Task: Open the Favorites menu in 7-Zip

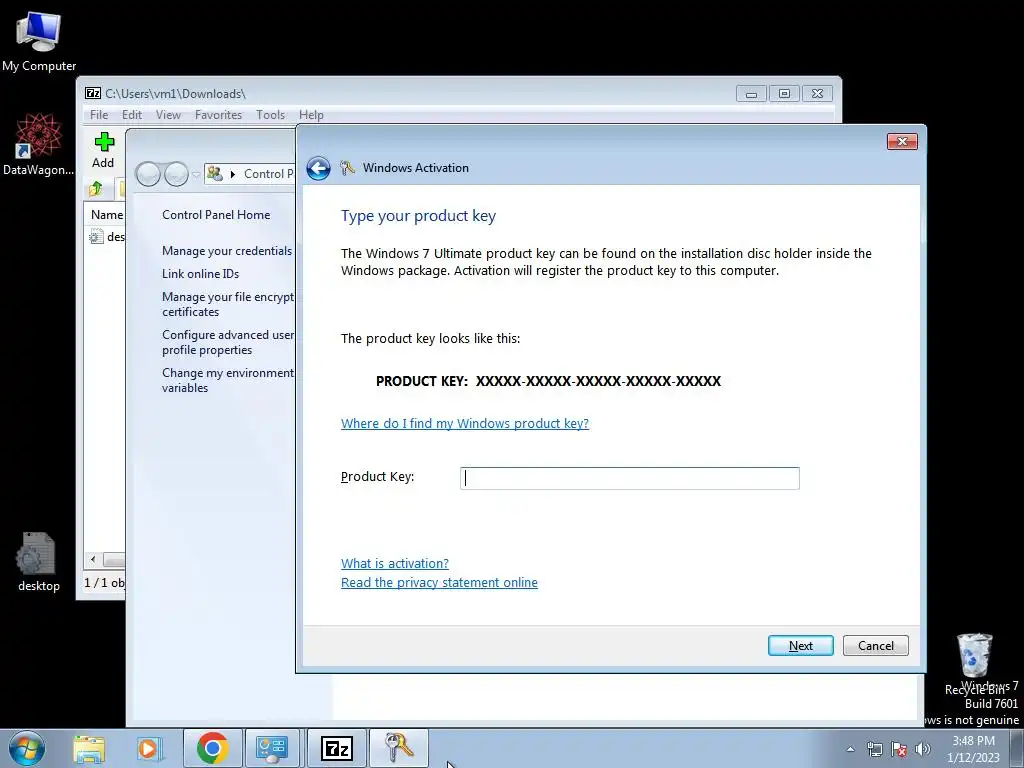Action: (x=218, y=115)
